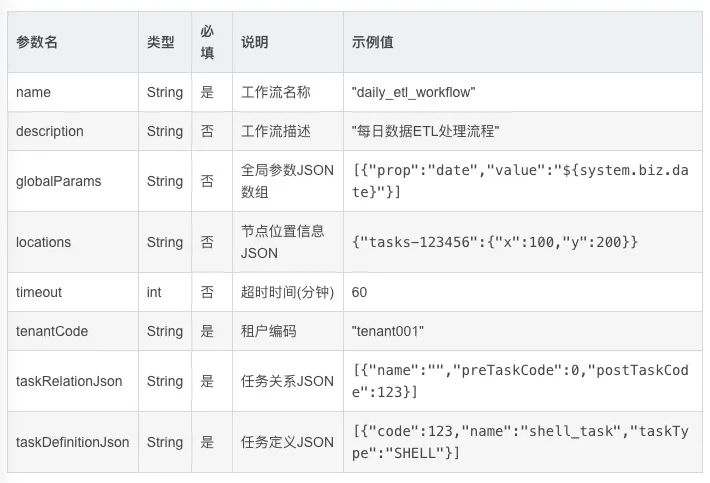Viewport: 710px width, 483px height.
Task: Click the 节点位置信息JSON description
Action: (283, 242)
